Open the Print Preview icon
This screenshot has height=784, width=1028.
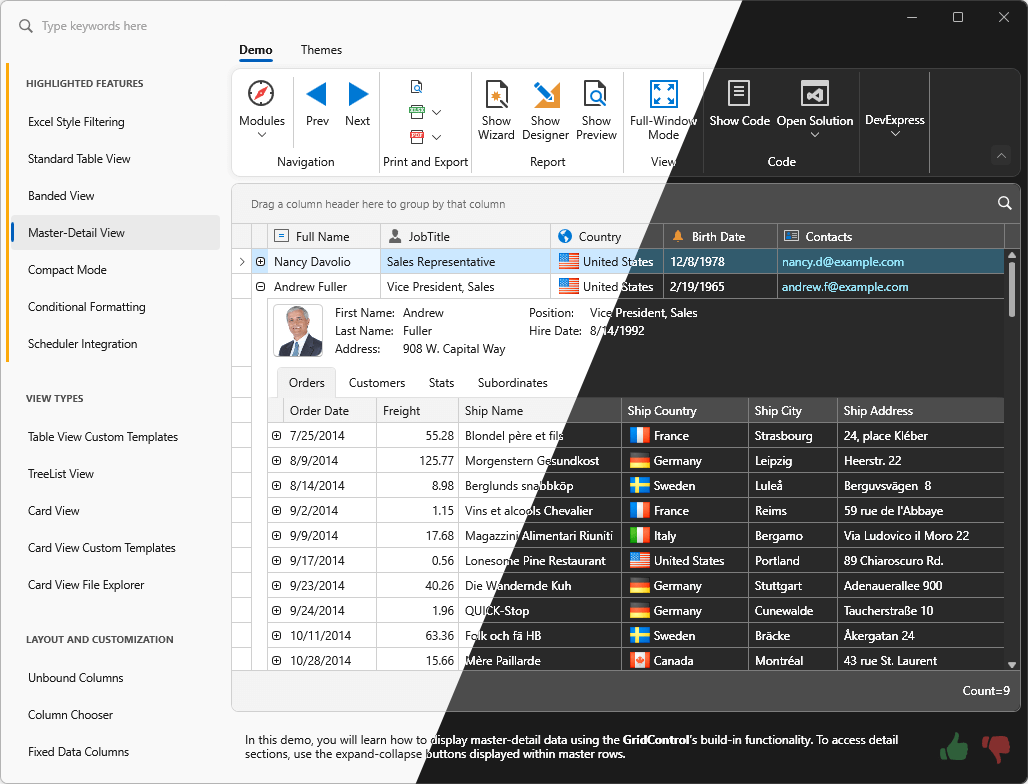[x=417, y=87]
